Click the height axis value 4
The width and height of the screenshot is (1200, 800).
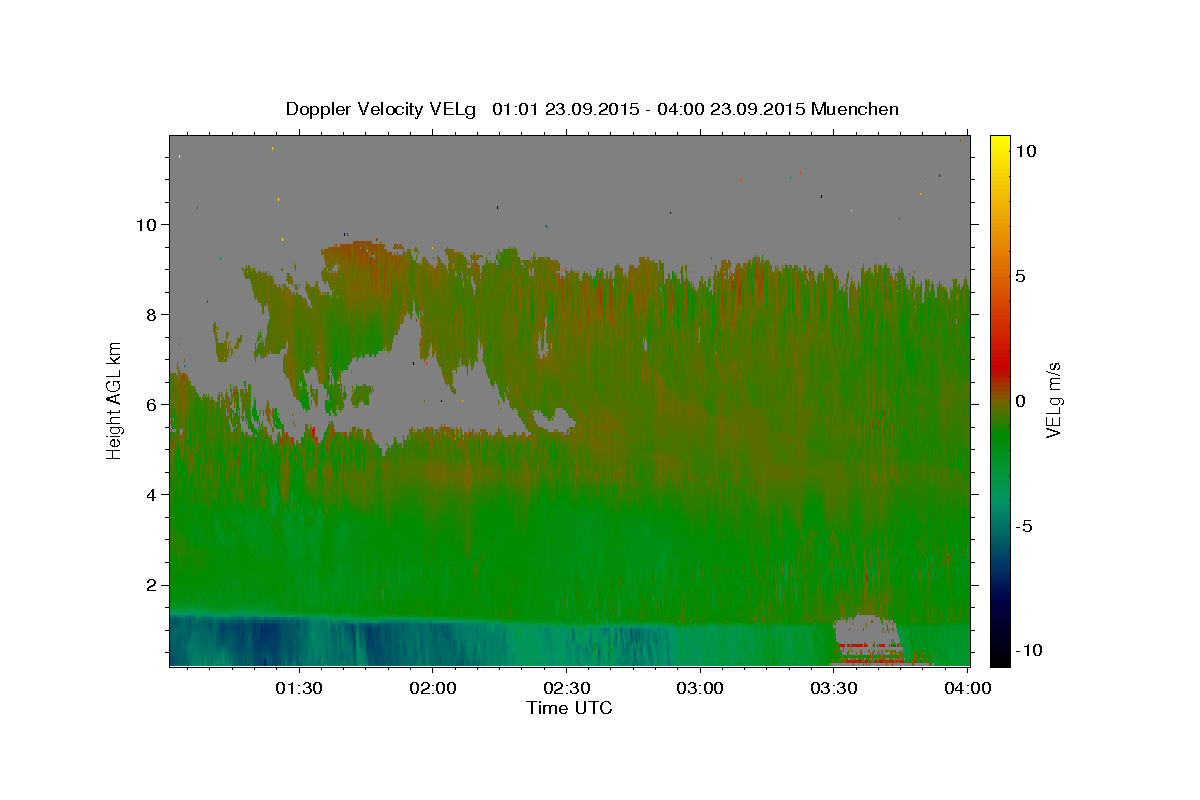pyautogui.click(x=150, y=494)
